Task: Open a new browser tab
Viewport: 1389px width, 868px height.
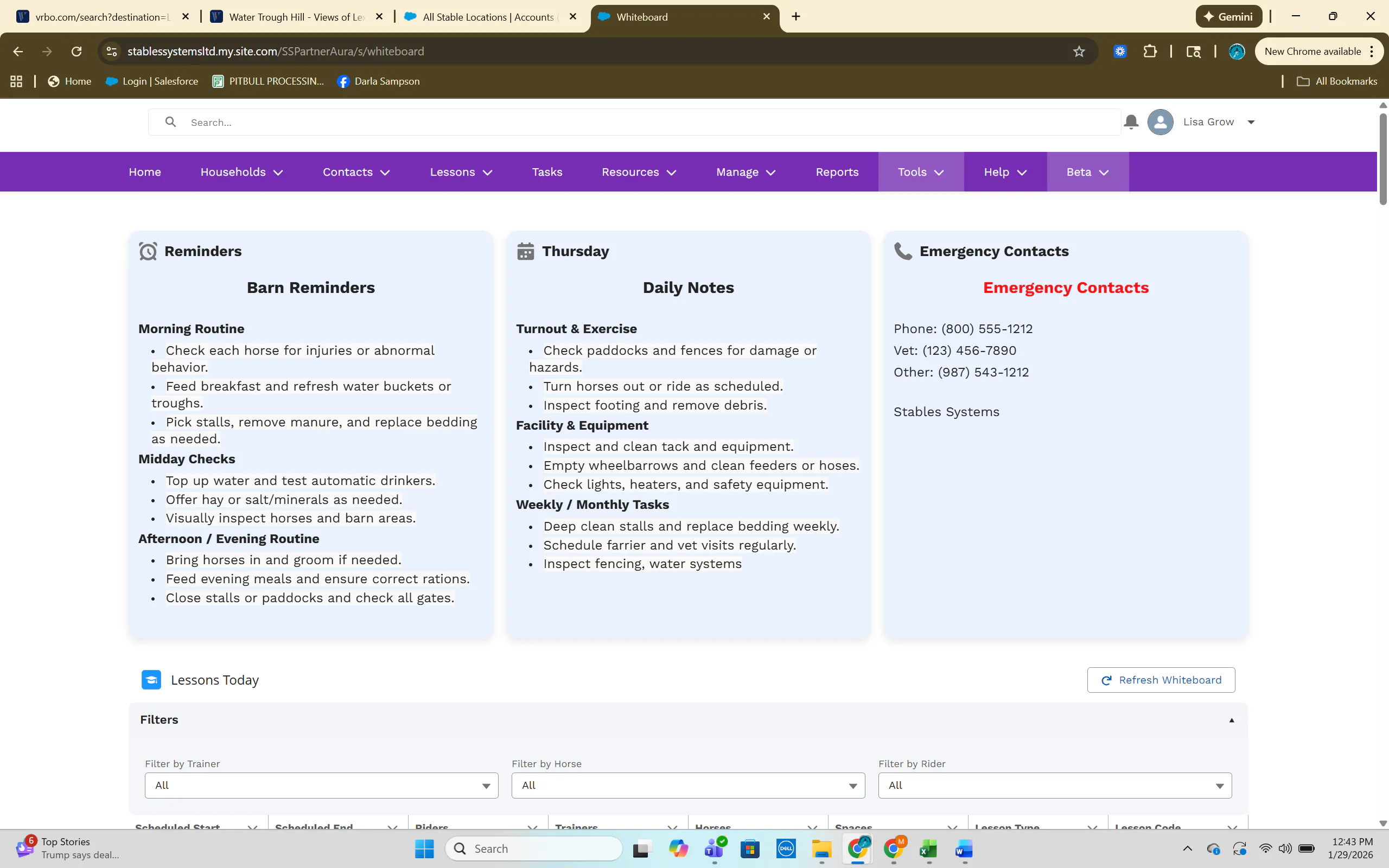Action: [x=795, y=17]
